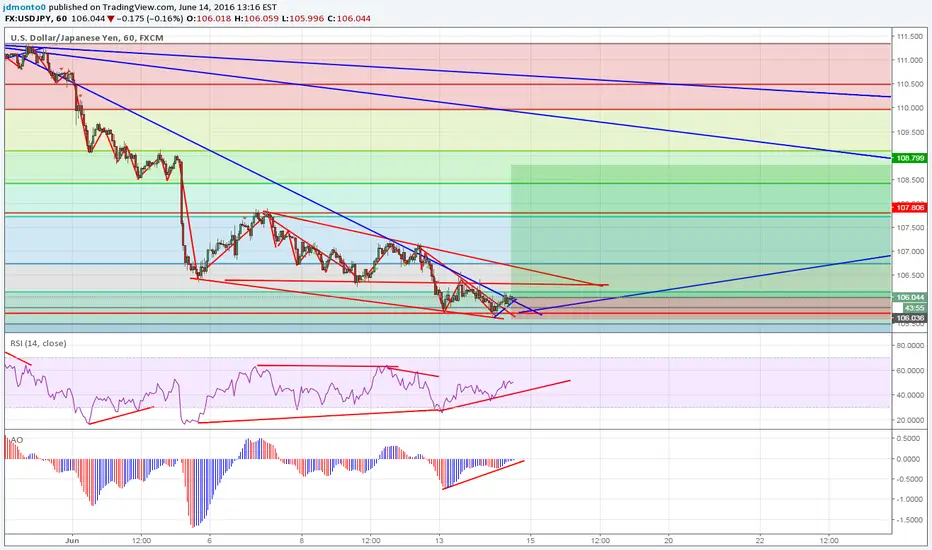Screen dimensions: 932x550
Task: Click 109.500 on the price axis
Action: [910, 132]
